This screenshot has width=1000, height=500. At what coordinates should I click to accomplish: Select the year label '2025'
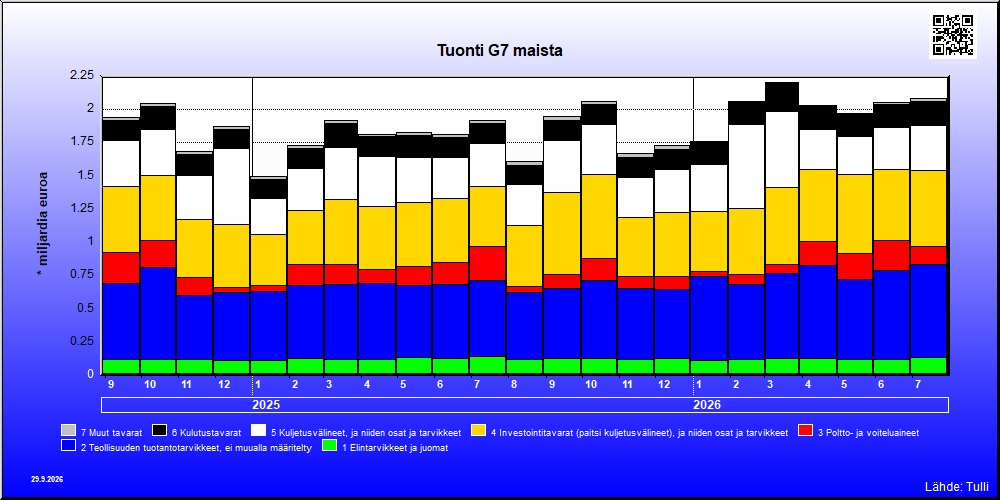(x=267, y=405)
